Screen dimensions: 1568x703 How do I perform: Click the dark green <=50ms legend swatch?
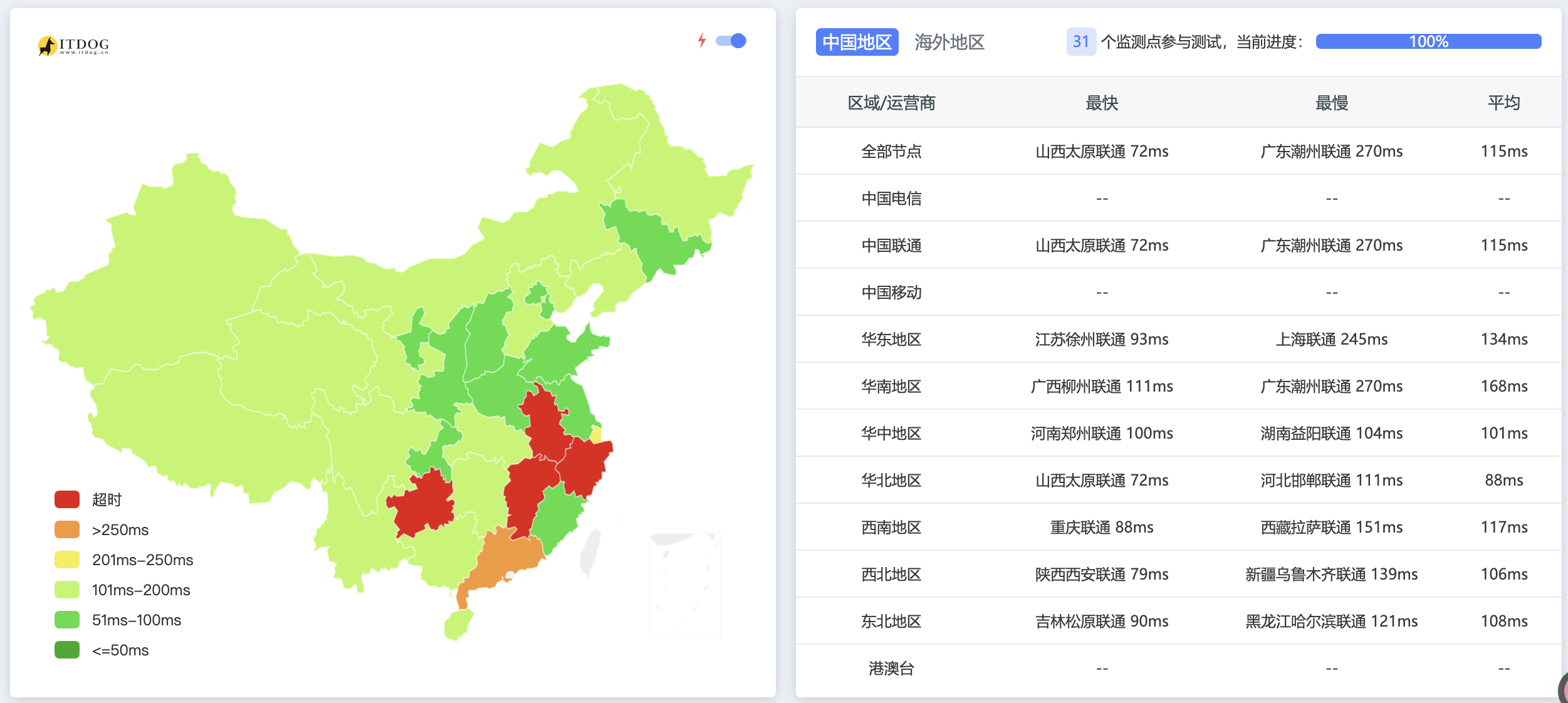(67, 650)
